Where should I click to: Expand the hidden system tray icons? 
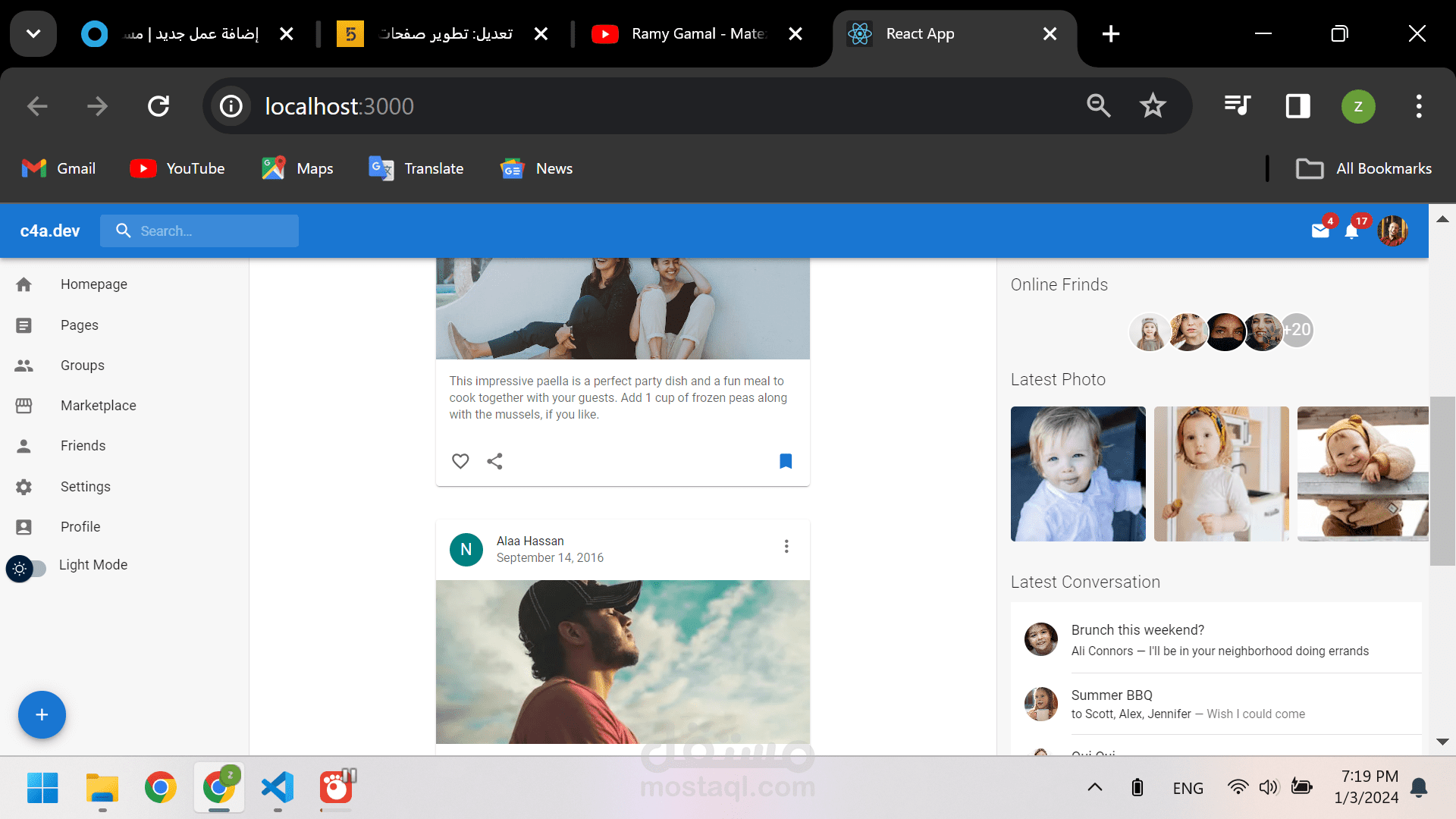1094,787
